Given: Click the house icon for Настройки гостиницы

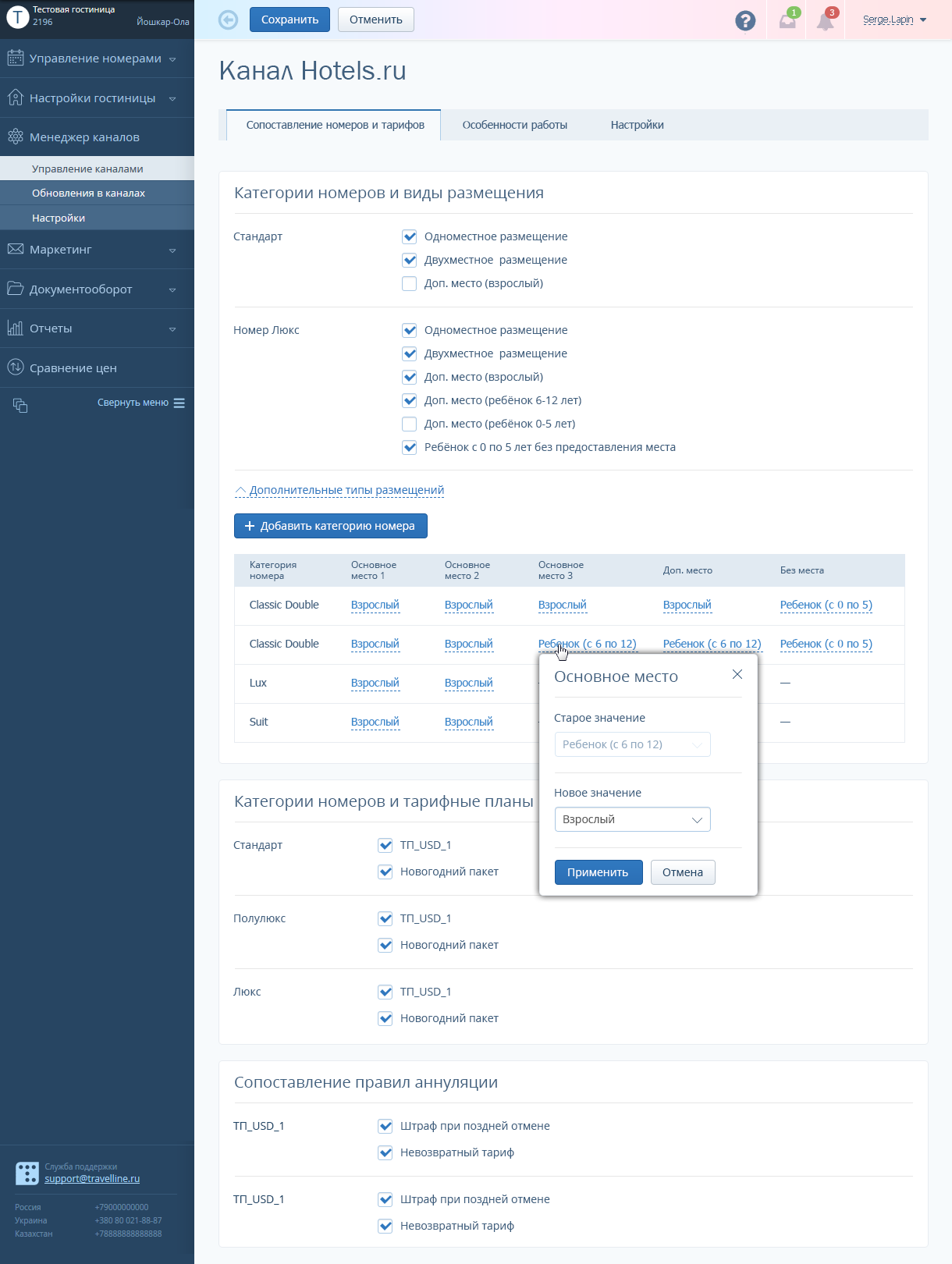Looking at the screenshot, I should coord(16,98).
